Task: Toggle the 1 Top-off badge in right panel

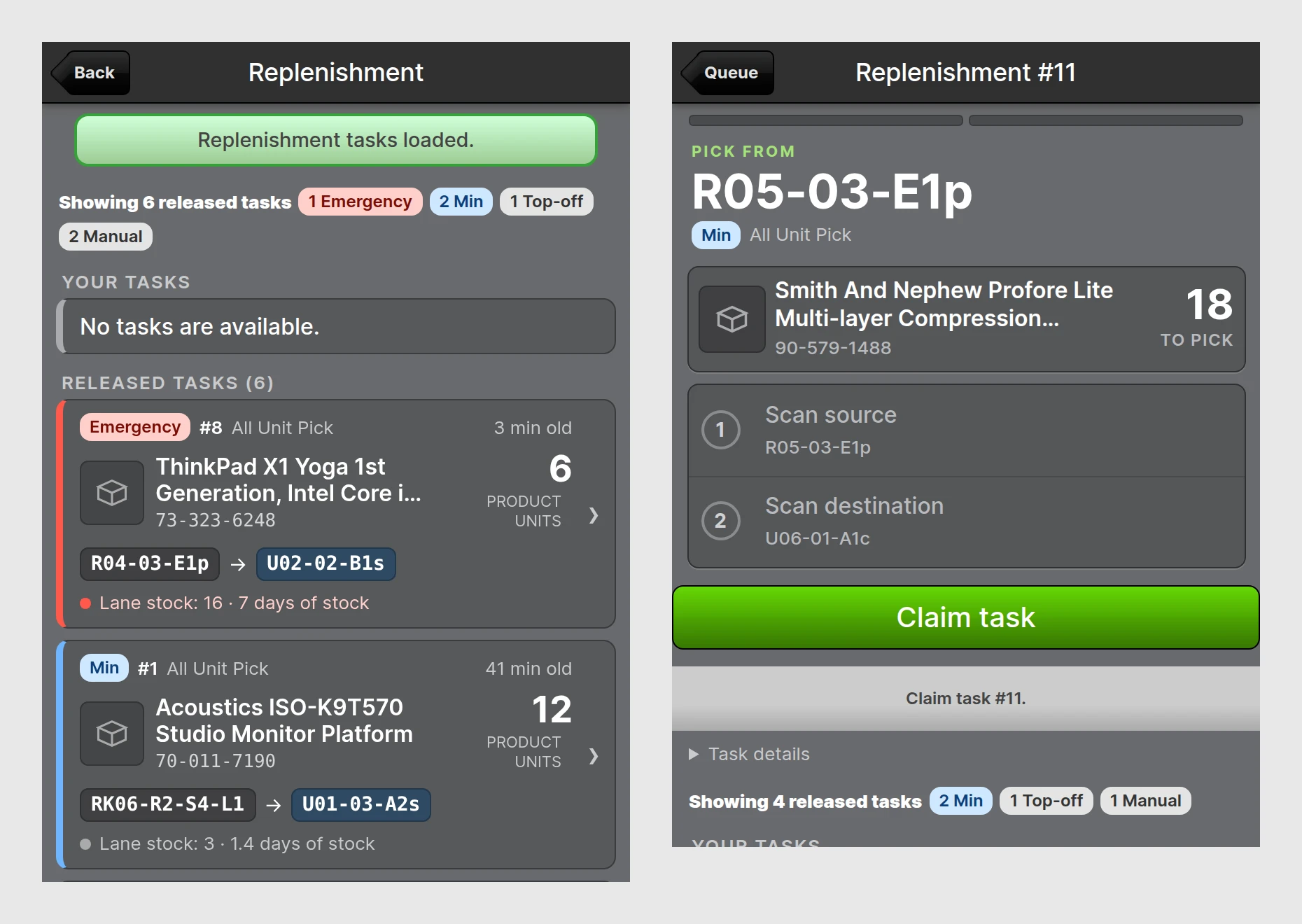Action: click(x=1046, y=801)
